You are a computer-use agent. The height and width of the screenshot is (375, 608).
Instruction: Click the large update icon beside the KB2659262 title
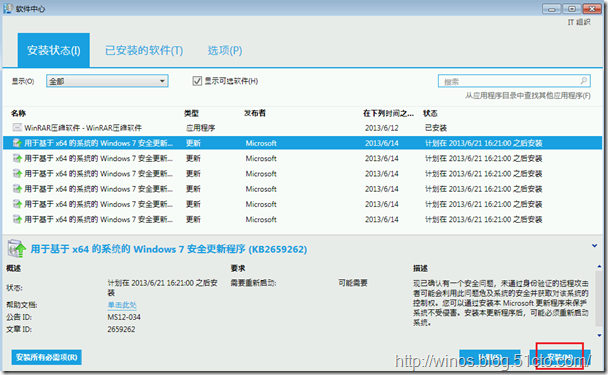17,249
